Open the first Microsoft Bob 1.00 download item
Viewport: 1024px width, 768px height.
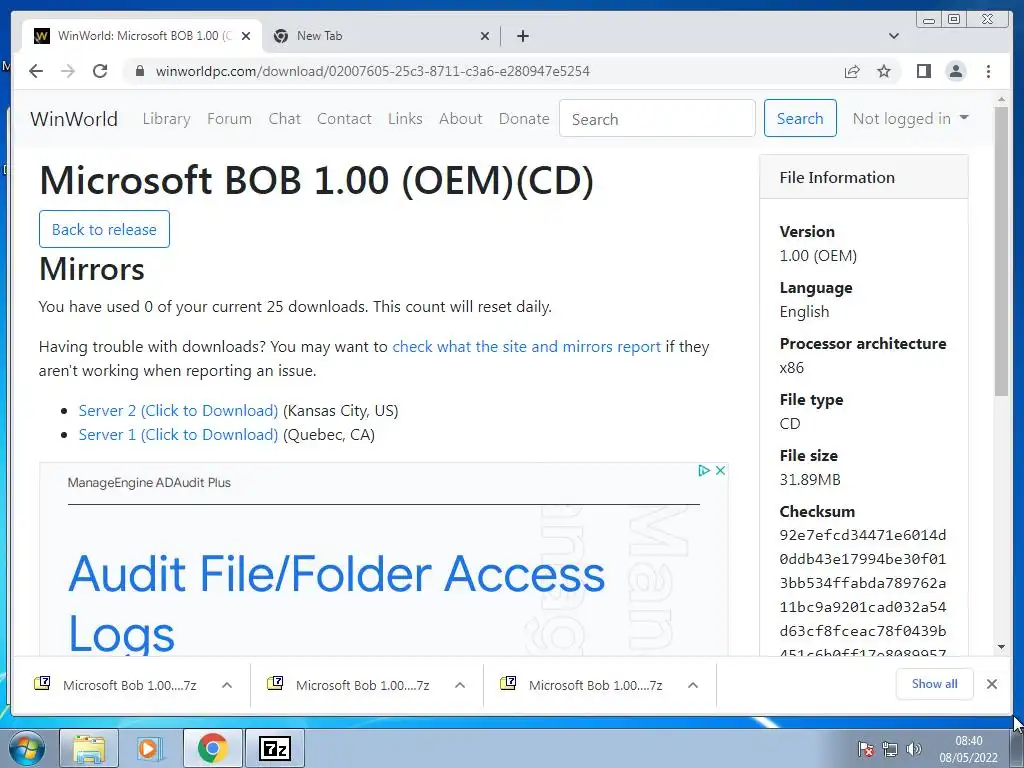coord(116,685)
